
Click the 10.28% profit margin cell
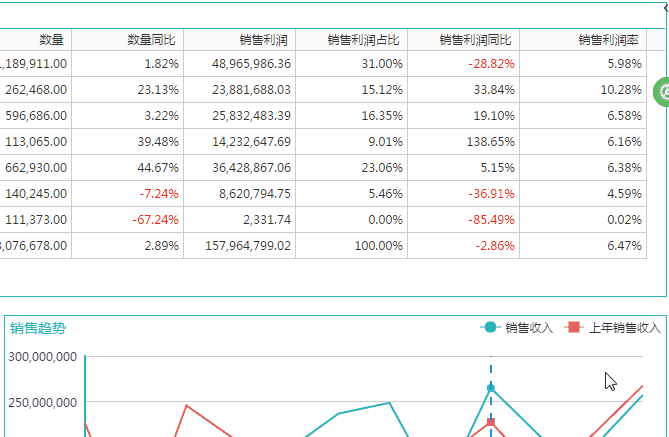(x=620, y=90)
